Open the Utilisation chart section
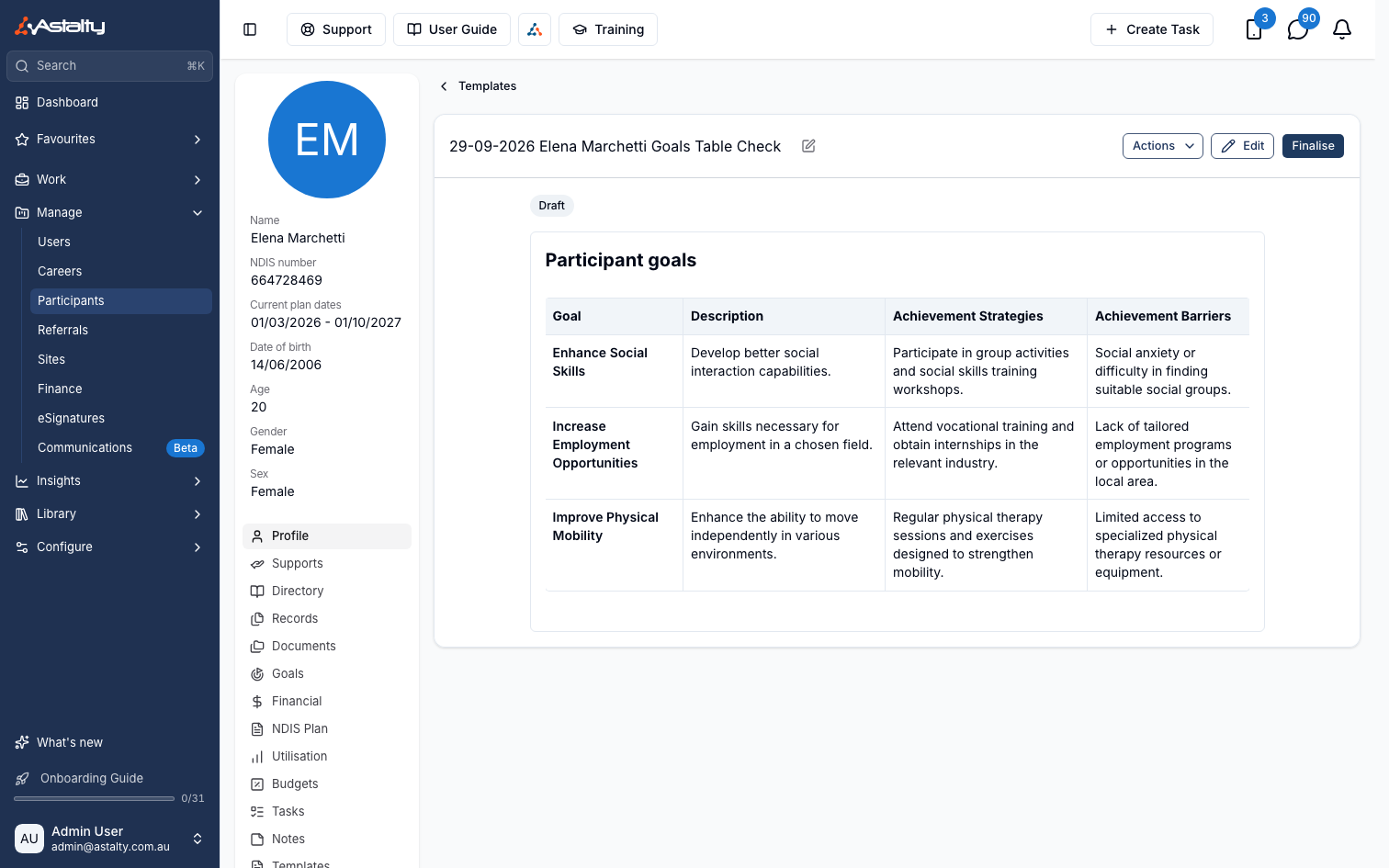Screen dimensions: 1389x868 (x=327, y=757)
